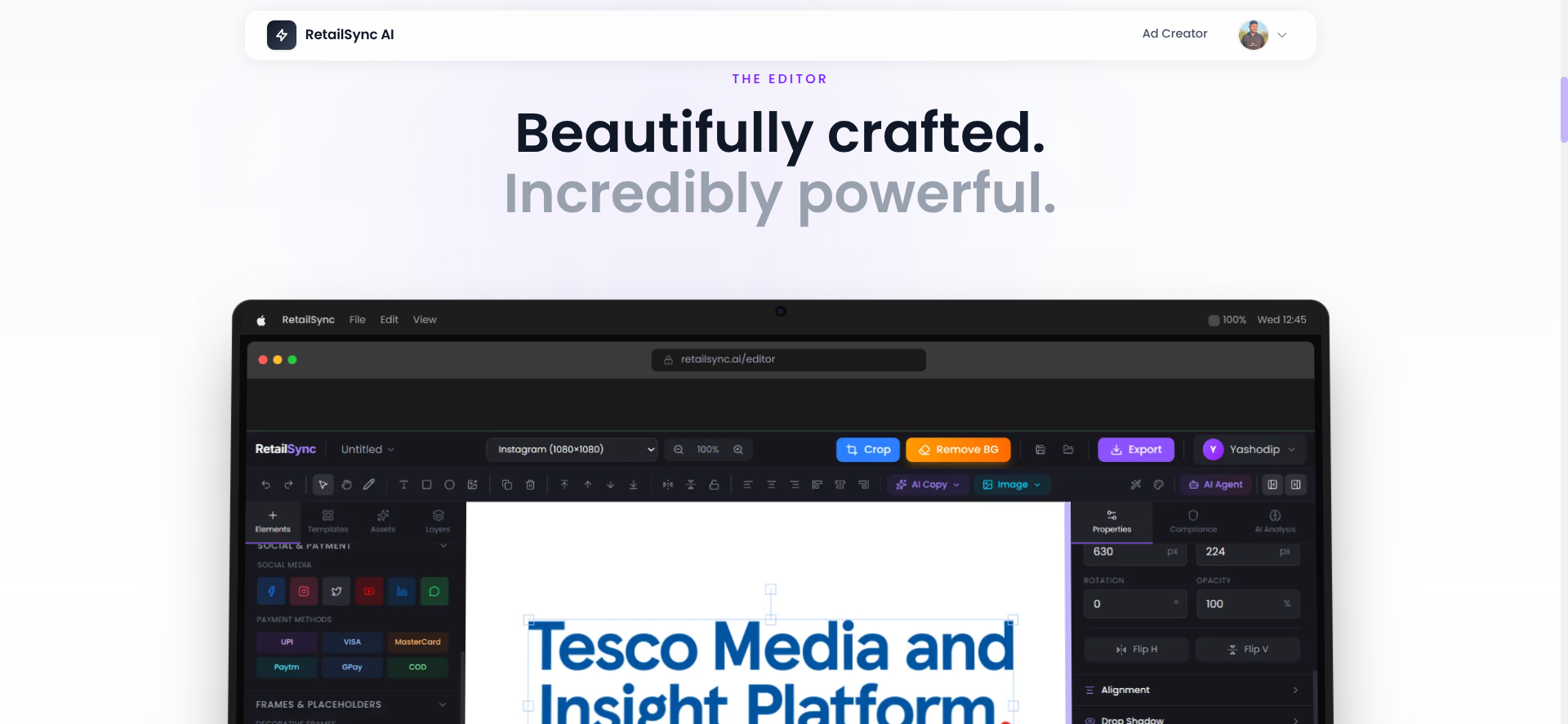Click the Export button
The height and width of the screenshot is (724, 1568).
coord(1136,450)
